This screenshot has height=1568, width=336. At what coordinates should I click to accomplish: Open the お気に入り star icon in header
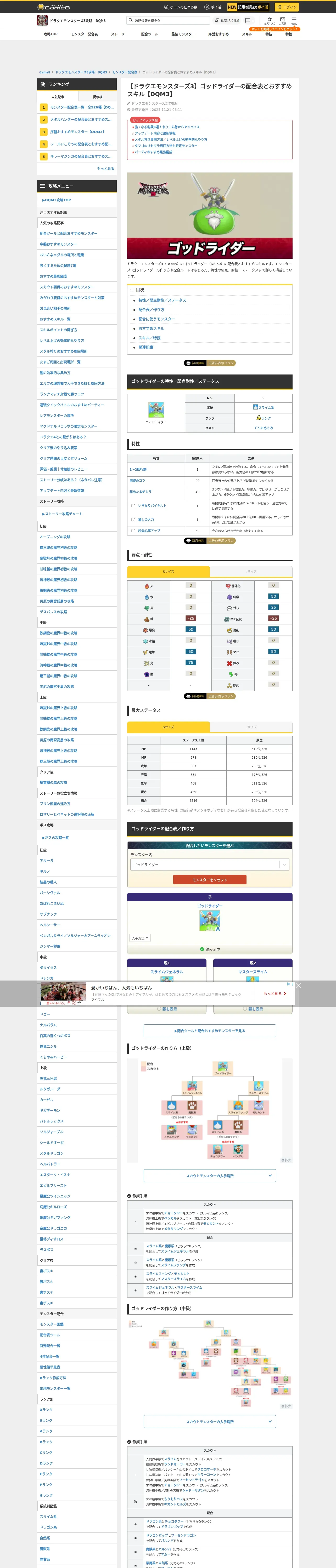270,20
